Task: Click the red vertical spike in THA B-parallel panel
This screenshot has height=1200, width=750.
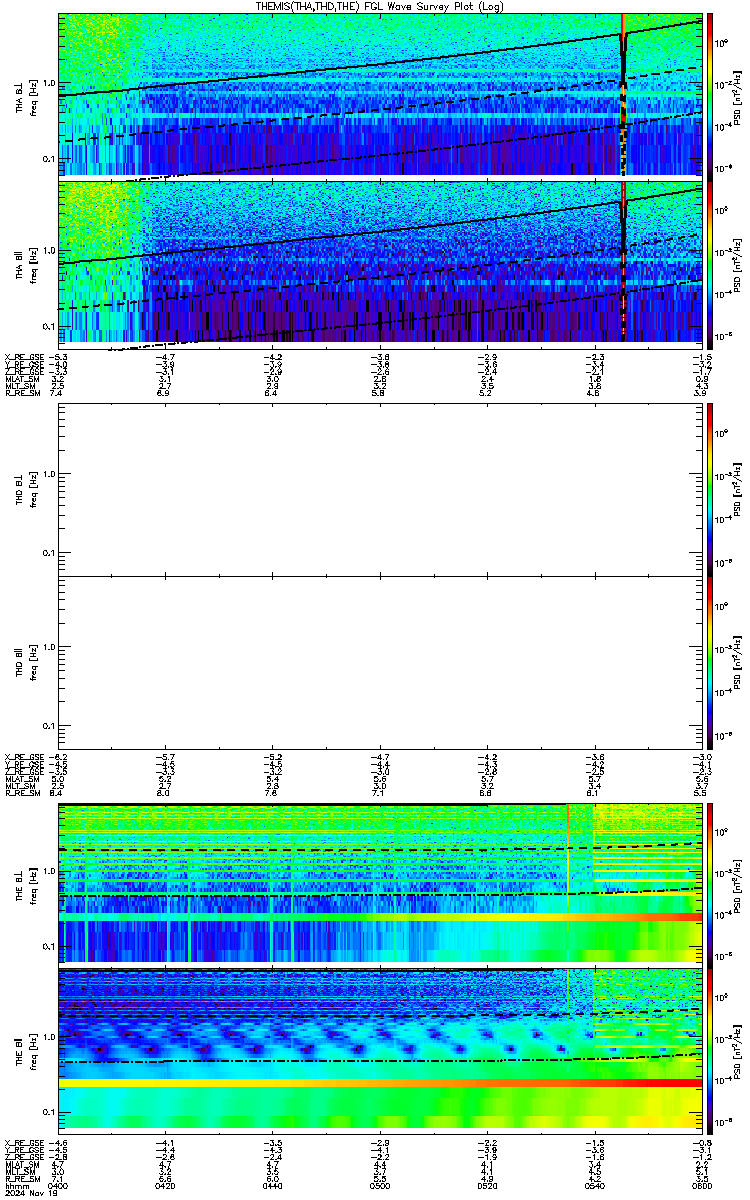Action: pos(623,263)
